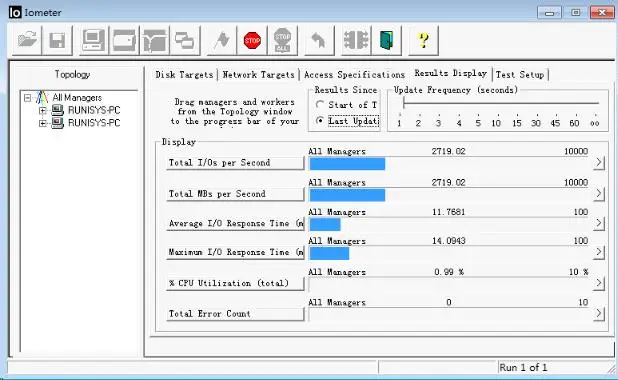
Task: Minimize the Iometer window
Action: coord(549,13)
